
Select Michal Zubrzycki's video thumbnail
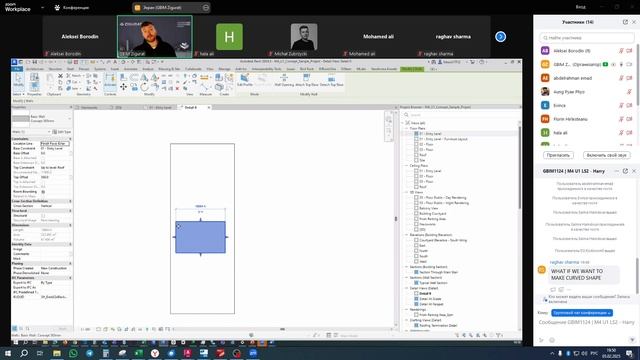point(304,37)
